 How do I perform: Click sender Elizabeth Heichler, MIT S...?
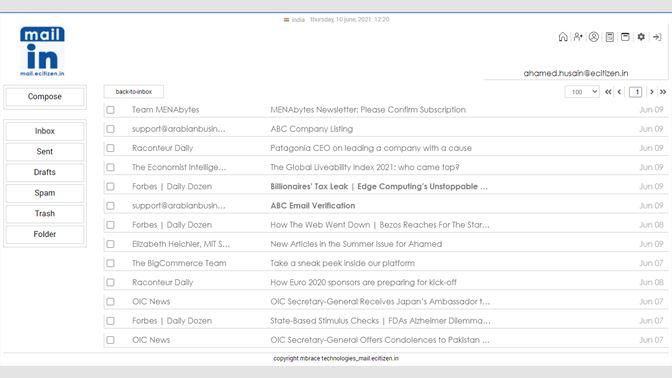(x=181, y=244)
